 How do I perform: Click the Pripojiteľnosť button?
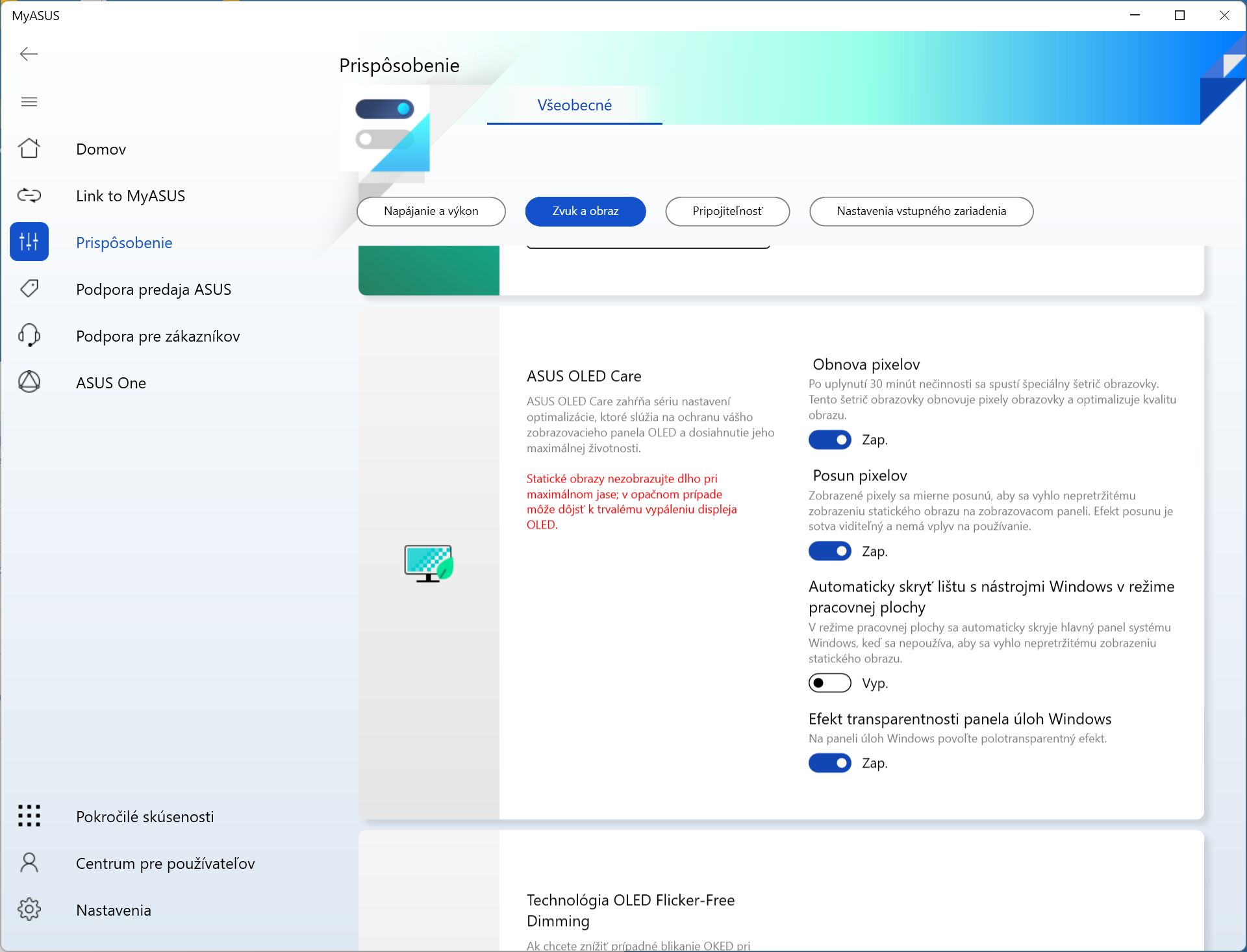click(x=727, y=211)
